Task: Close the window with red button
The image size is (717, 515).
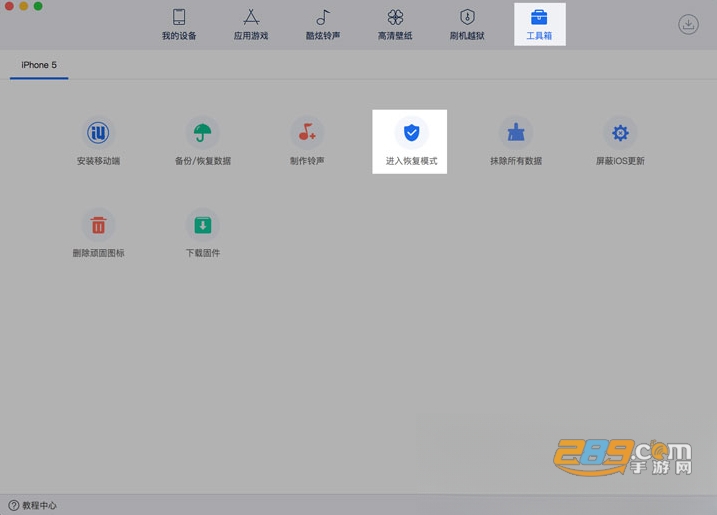Action: 9,6
